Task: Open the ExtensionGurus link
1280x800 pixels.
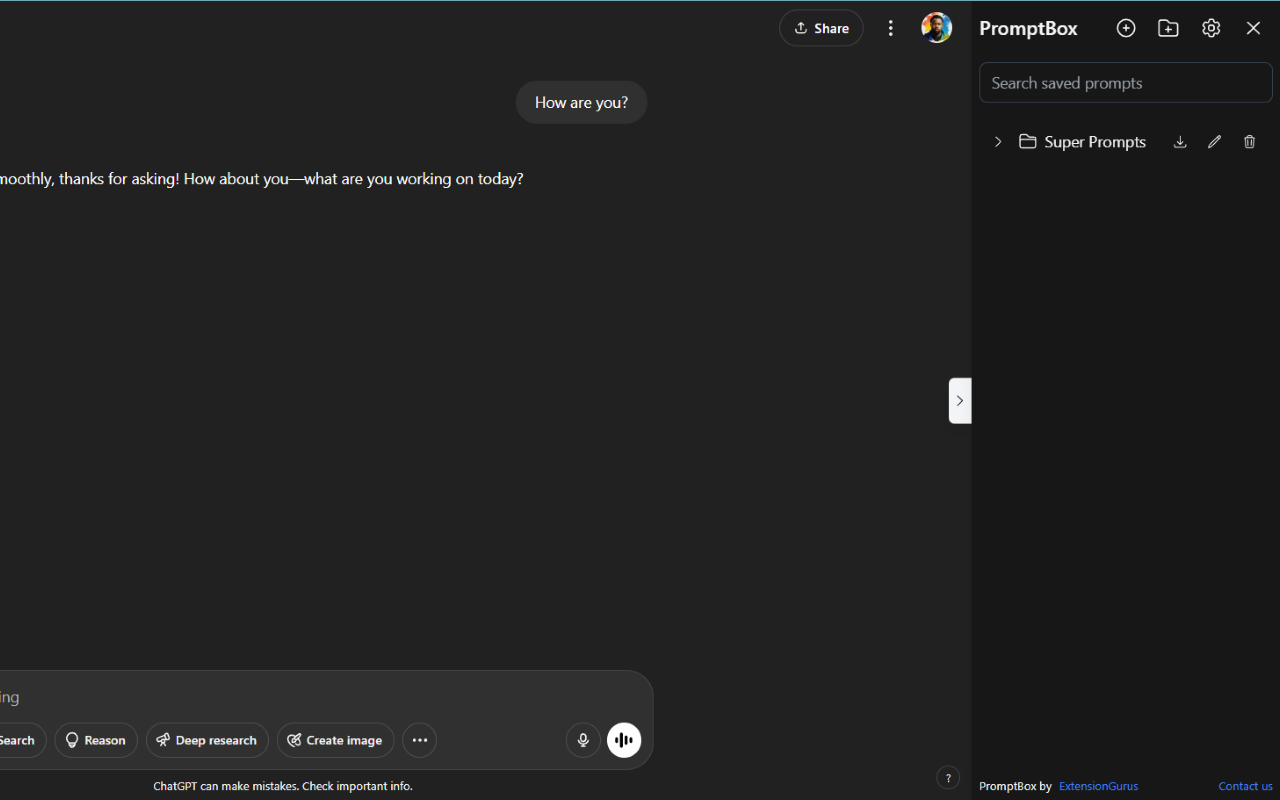Action: (x=1098, y=786)
